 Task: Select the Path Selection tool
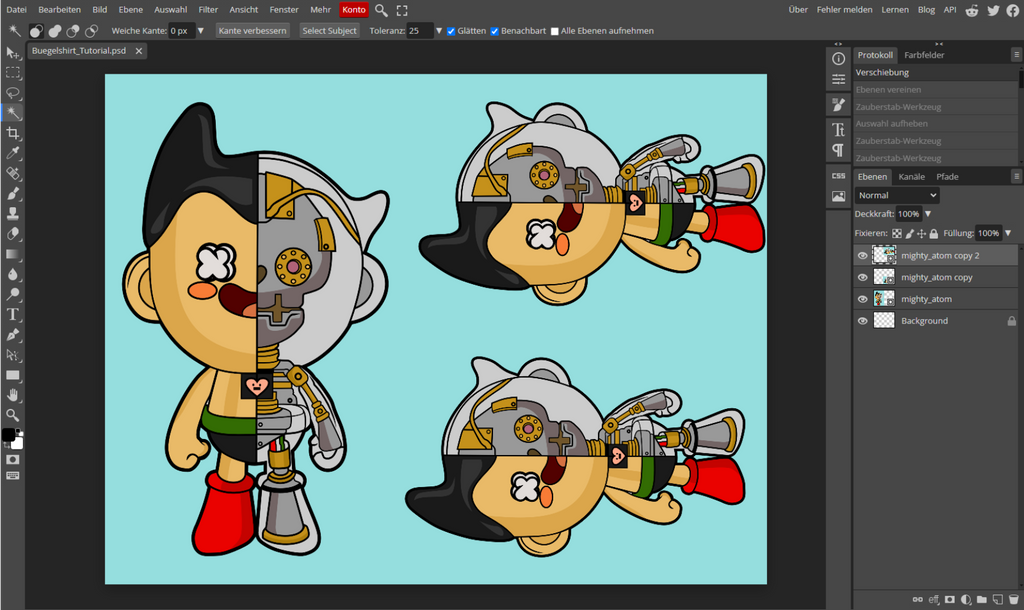point(12,355)
